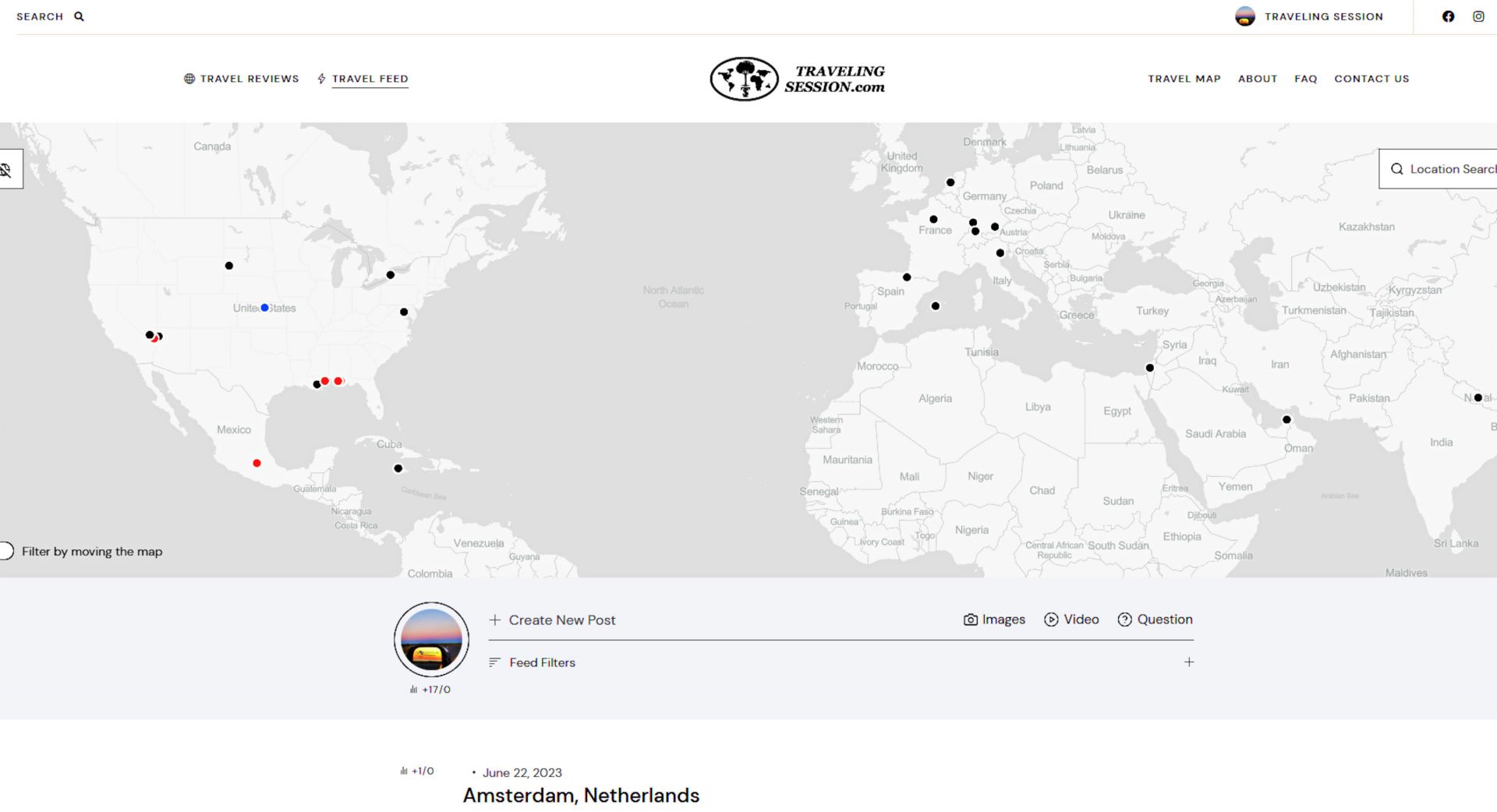Screen dimensions: 1497x812
Task: Click the map toggle icon at left edge
Action: pyautogui.click(x=7, y=169)
